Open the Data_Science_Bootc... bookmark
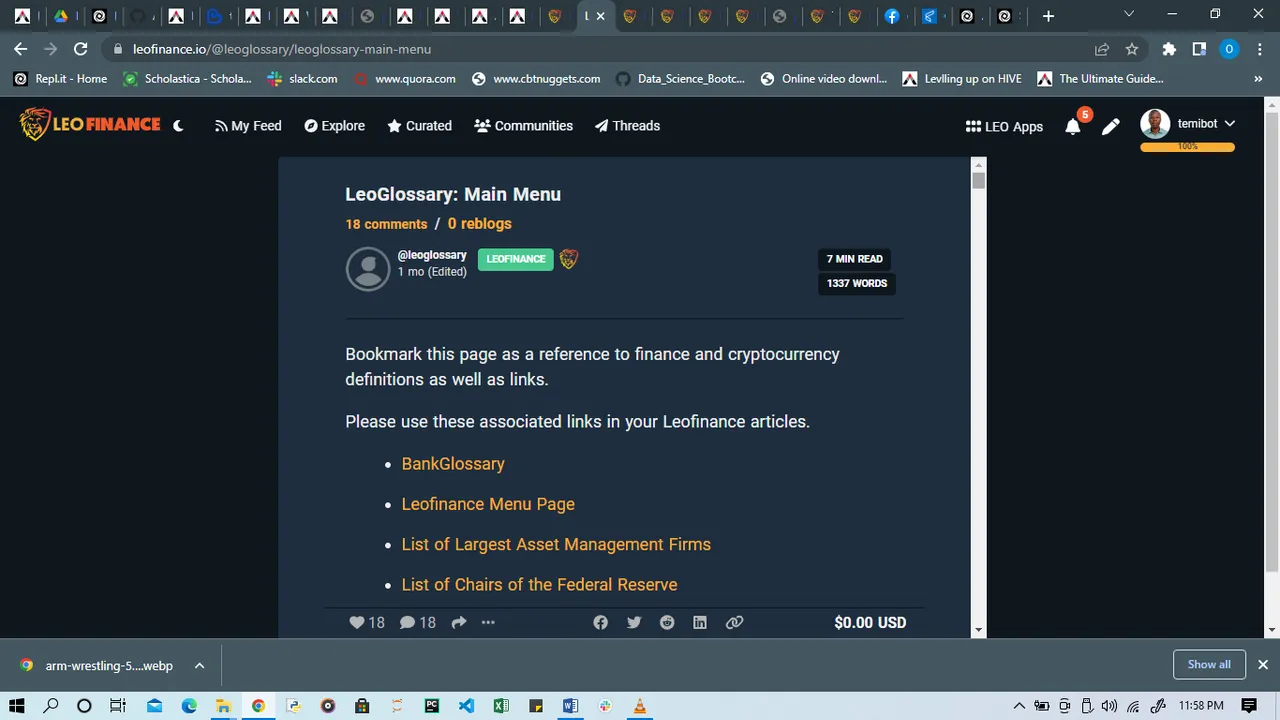 (x=680, y=79)
